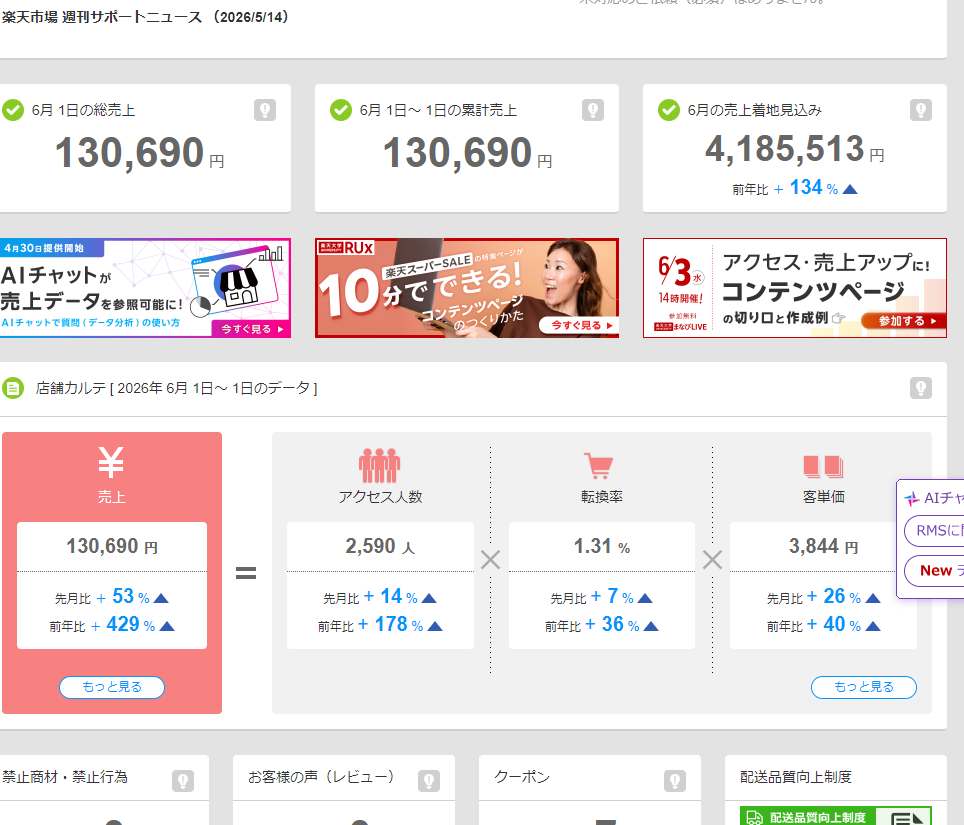Screen dimensions: 964x825
Task: Click book icon for 客単価
Action: point(823,467)
